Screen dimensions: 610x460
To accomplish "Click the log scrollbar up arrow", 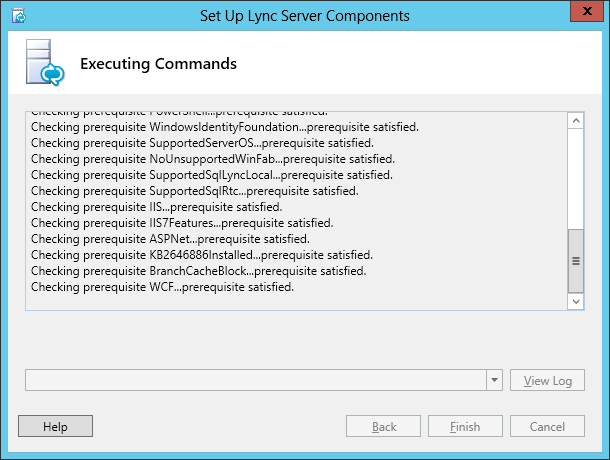I will pos(575,120).
